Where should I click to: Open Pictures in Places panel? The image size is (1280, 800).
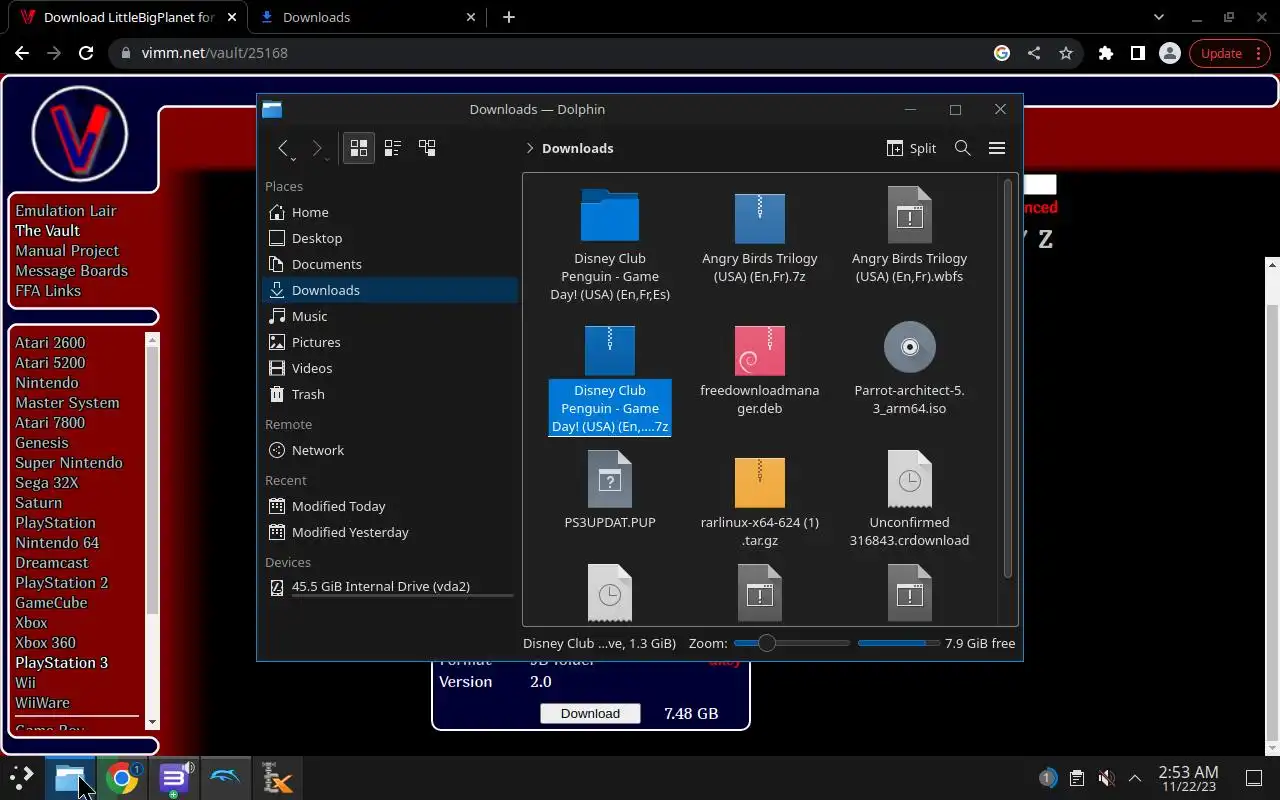click(390, 342)
